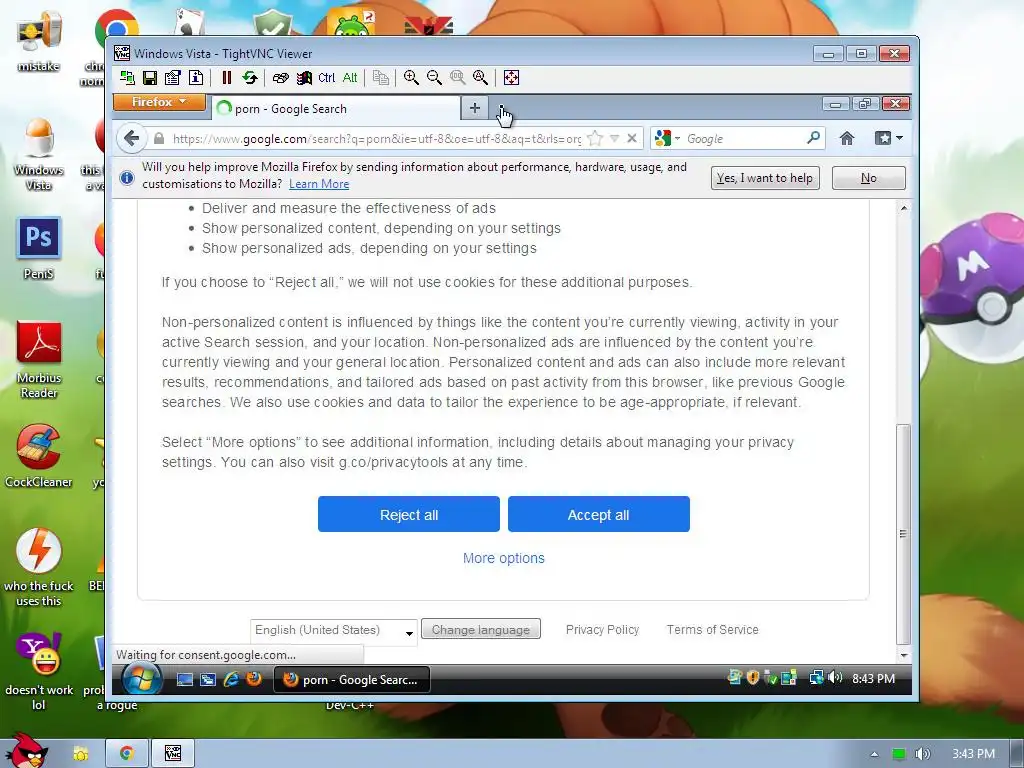The width and height of the screenshot is (1024, 768).
Task: Click the Vista tray network icon
Action: (x=816, y=678)
